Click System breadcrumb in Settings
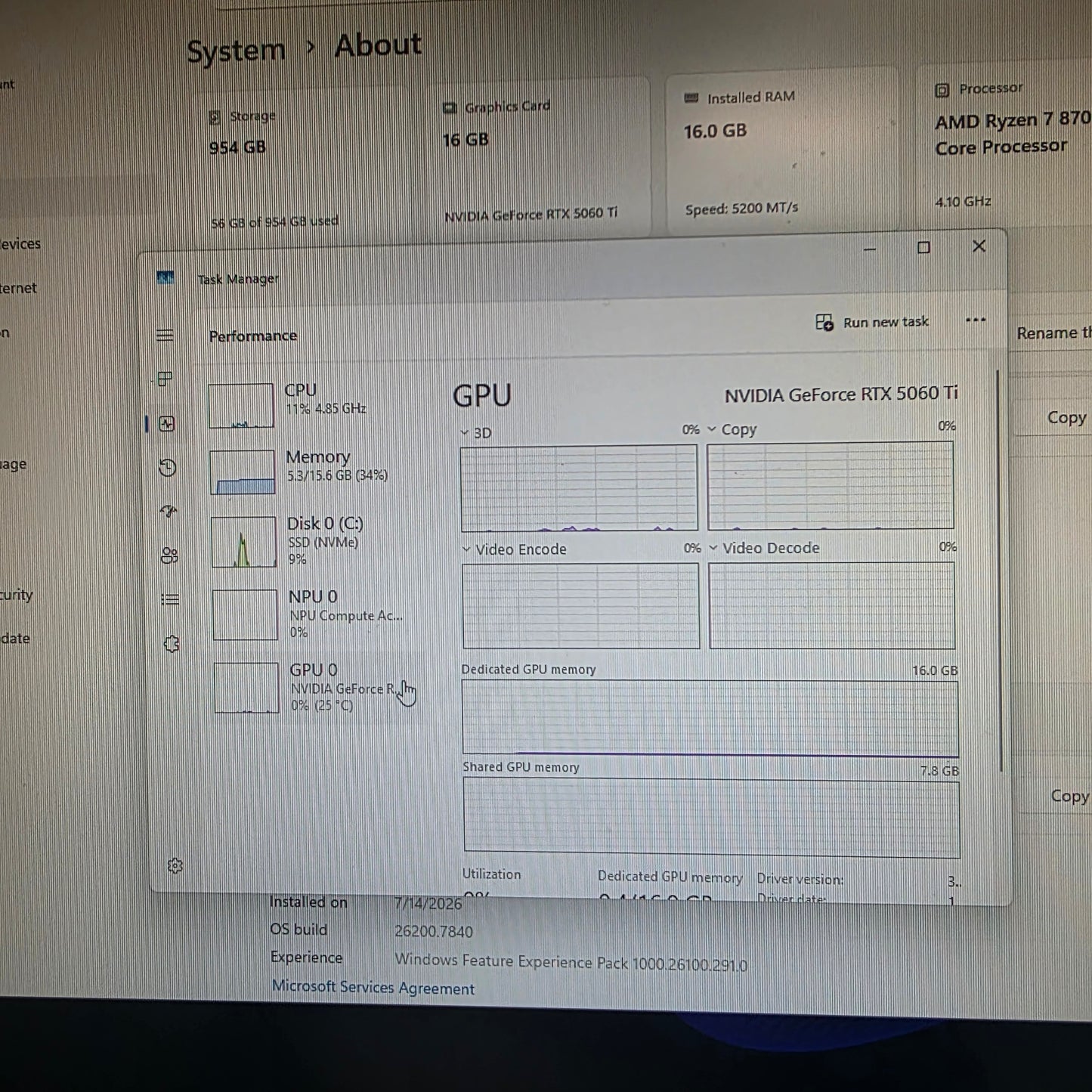 236,51
